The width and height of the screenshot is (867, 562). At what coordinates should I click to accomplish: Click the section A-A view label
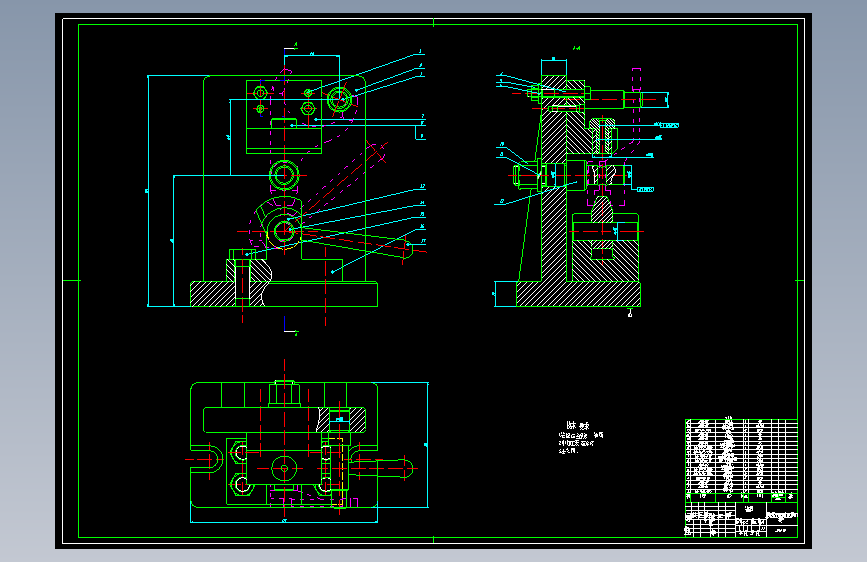point(576,48)
